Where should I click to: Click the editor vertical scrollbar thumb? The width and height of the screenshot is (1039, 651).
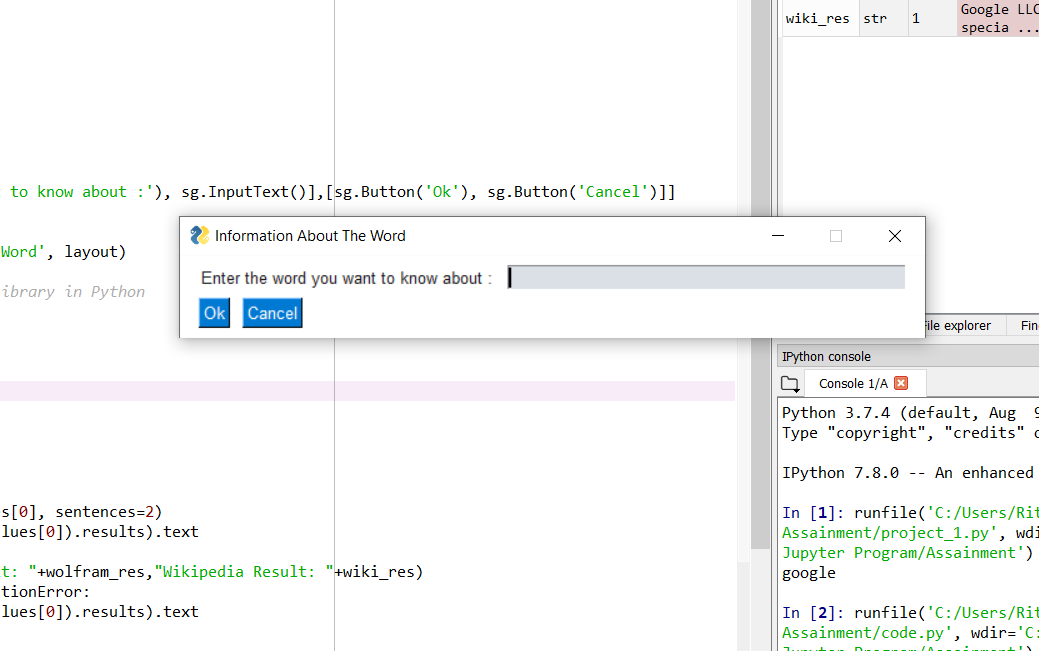pyautogui.click(x=761, y=274)
